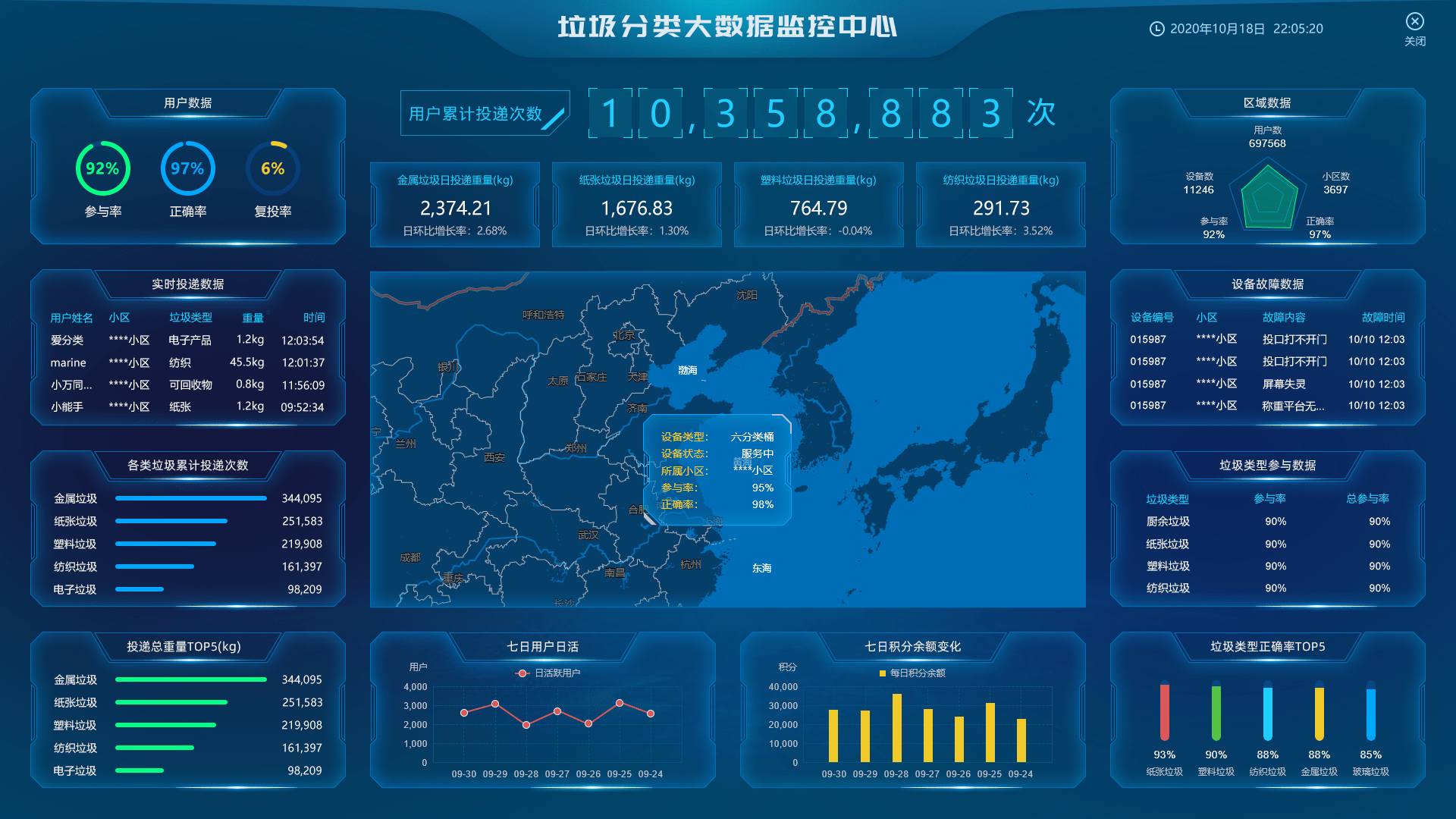Click the 关闭 close icon
The height and width of the screenshot is (819, 1456).
coord(1414,21)
